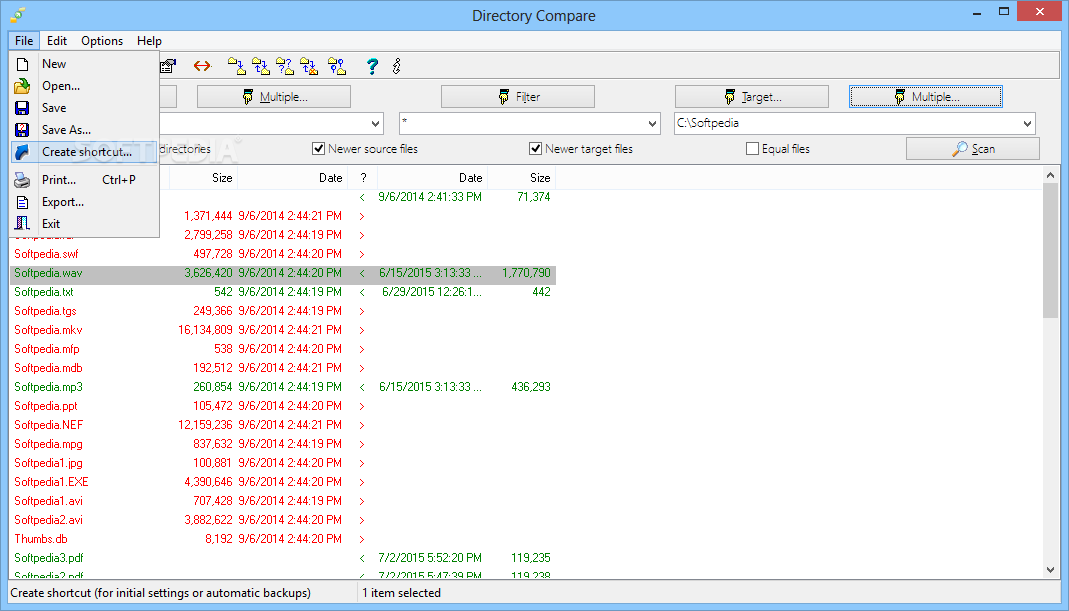The width and height of the screenshot is (1069, 611).
Task: Select the highlighted Softpedia.wav row
Action: click(283, 273)
